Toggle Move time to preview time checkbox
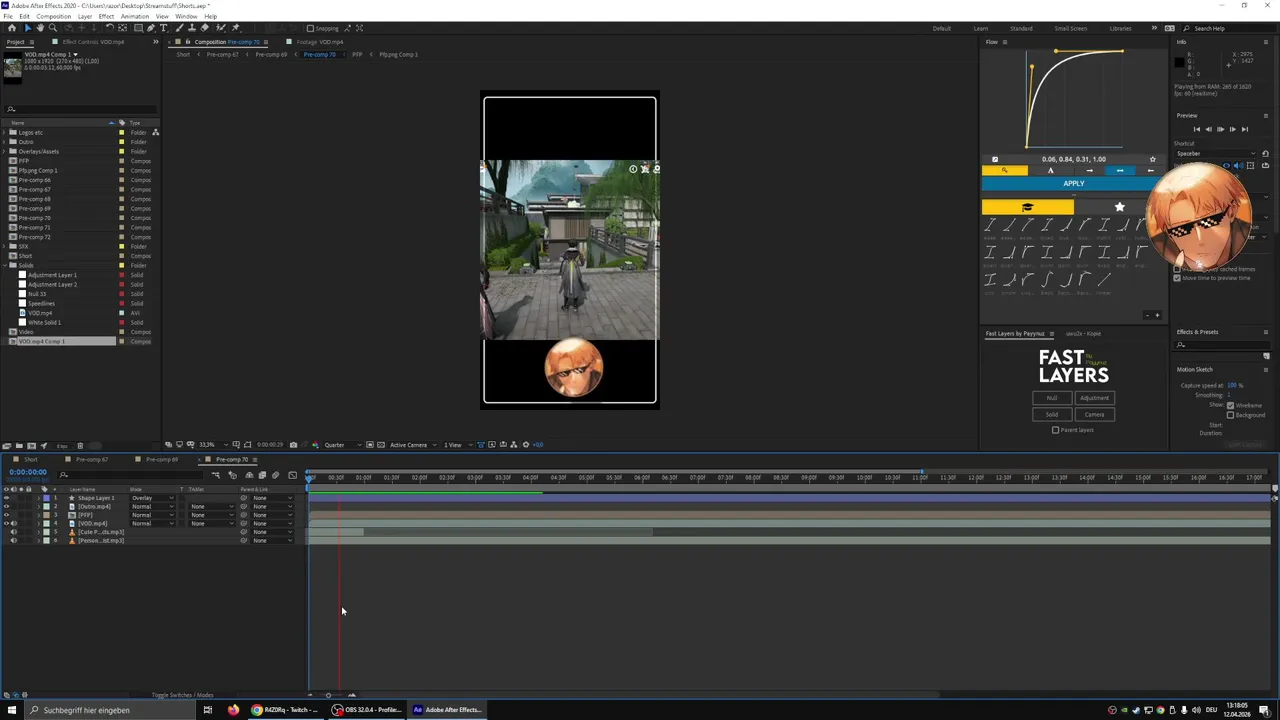1280x720 pixels. click(1177, 278)
